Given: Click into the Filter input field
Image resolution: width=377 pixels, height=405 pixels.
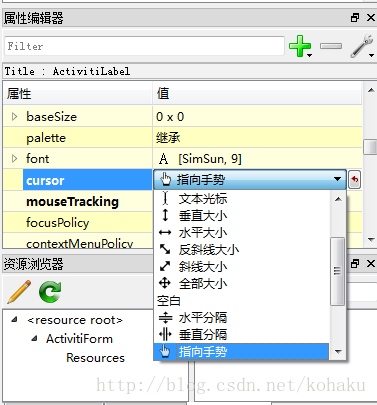Looking at the screenshot, I should pyautogui.click(x=144, y=46).
